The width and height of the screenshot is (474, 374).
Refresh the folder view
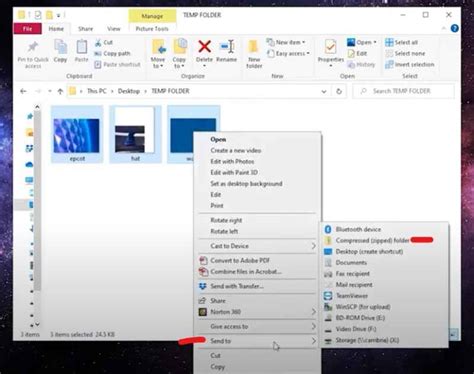339,91
